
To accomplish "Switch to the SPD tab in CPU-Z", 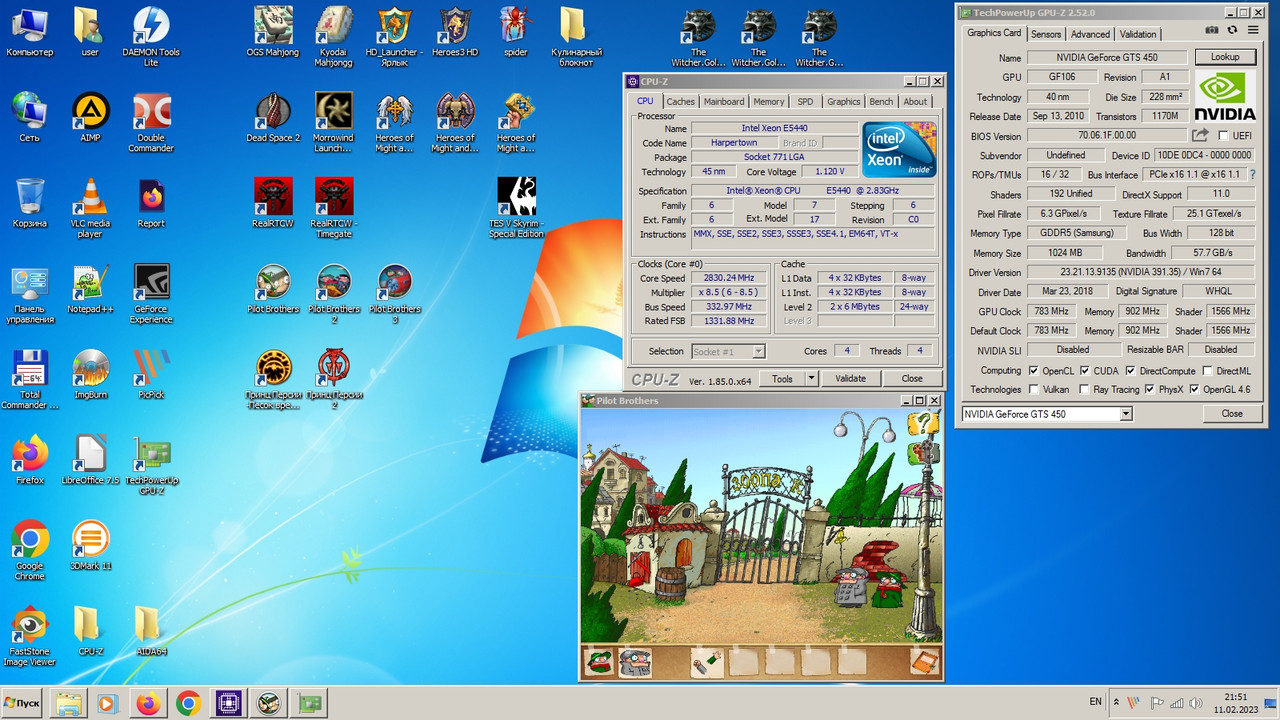I will point(805,101).
